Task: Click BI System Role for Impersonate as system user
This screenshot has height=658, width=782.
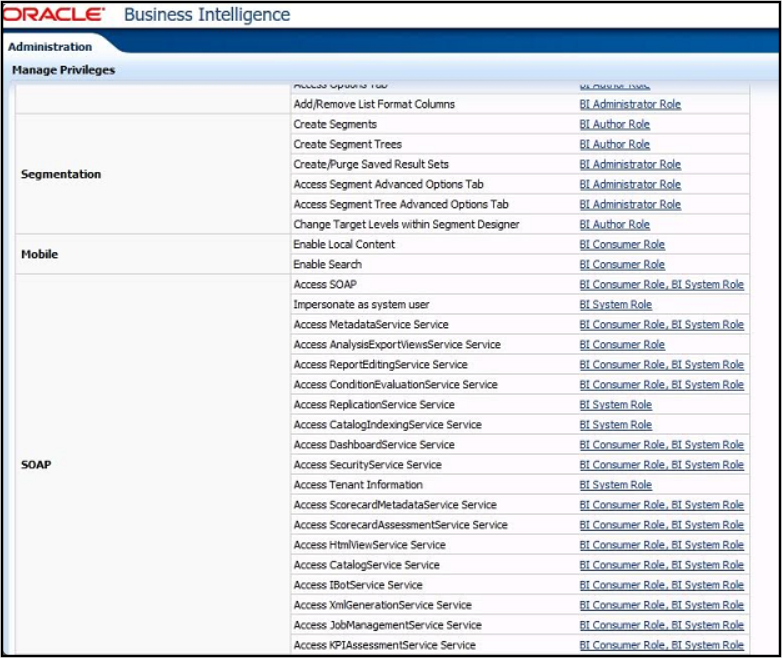Action: coord(615,304)
